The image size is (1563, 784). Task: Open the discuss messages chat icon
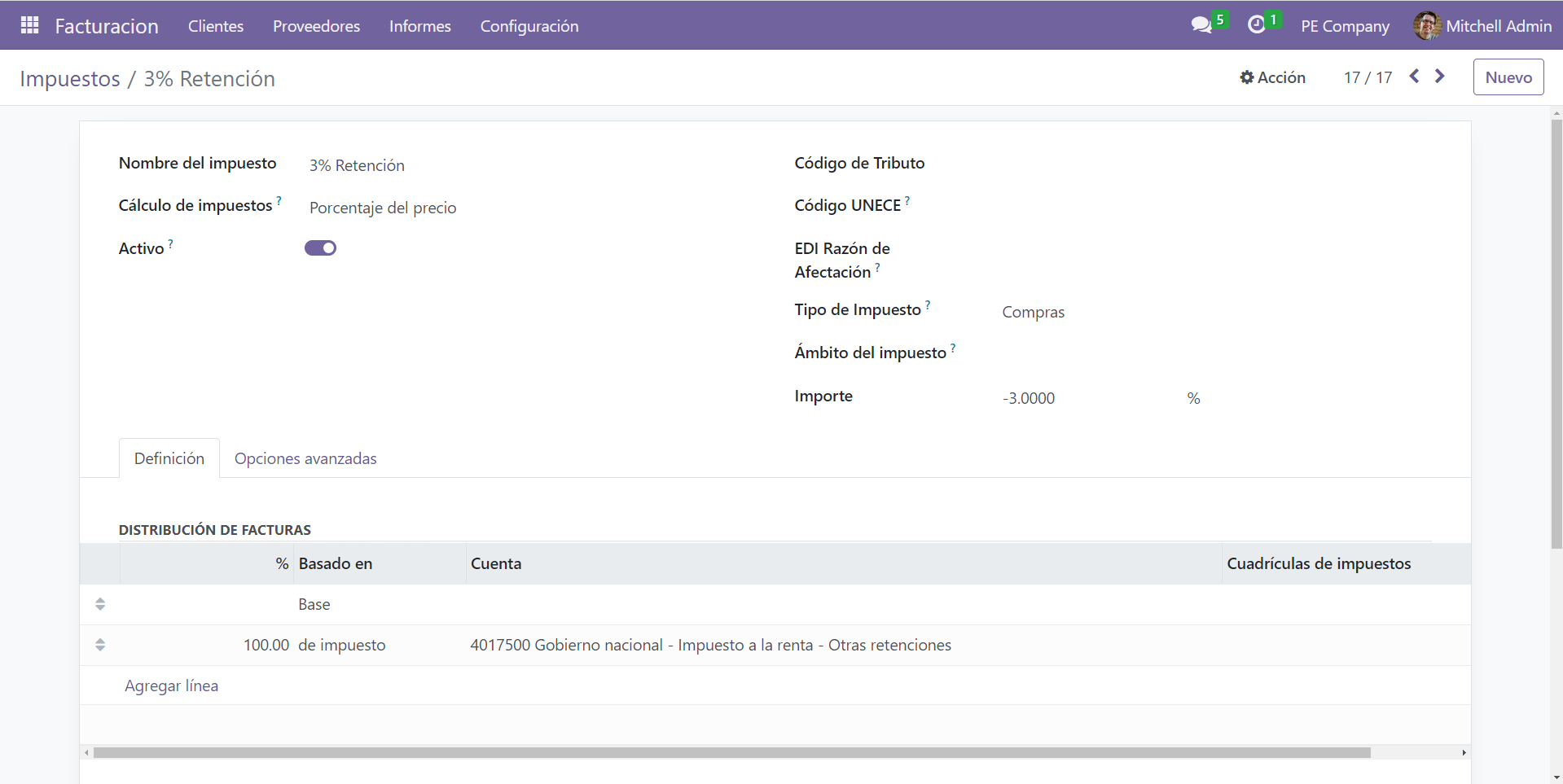pos(1201,25)
